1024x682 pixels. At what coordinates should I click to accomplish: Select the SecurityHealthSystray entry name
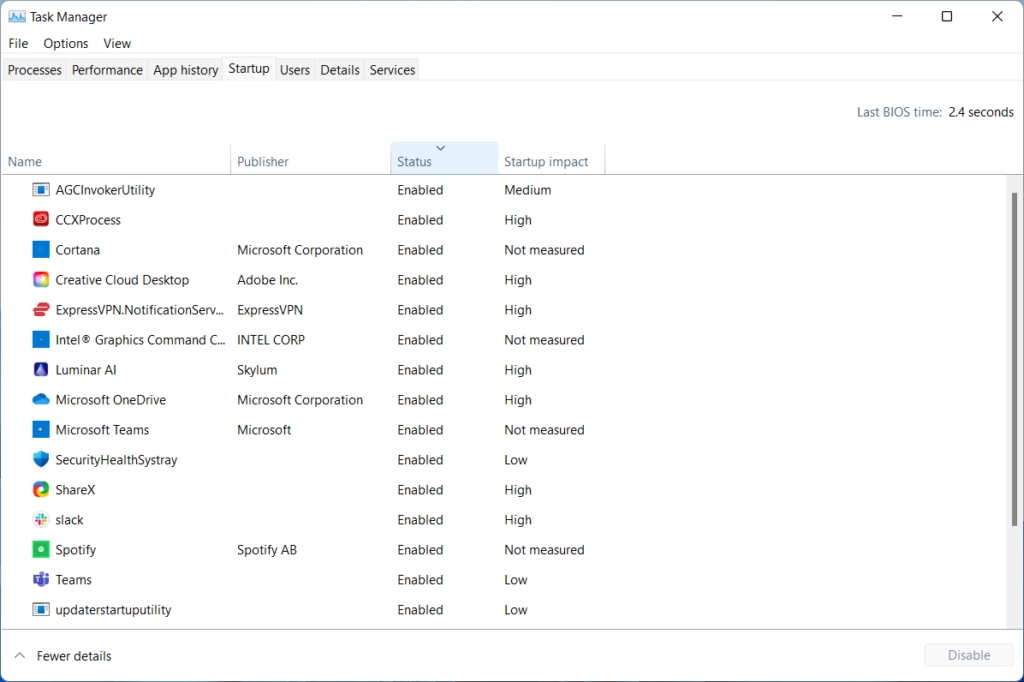coord(116,460)
